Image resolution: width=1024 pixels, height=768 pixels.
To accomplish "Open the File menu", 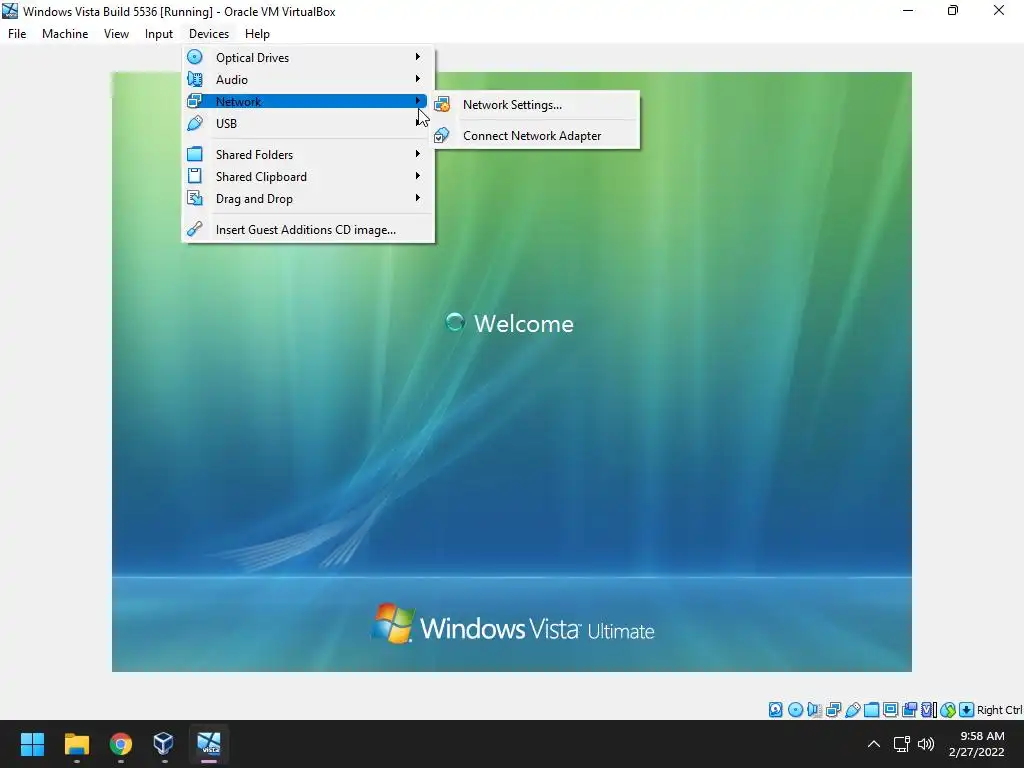I will click(17, 34).
